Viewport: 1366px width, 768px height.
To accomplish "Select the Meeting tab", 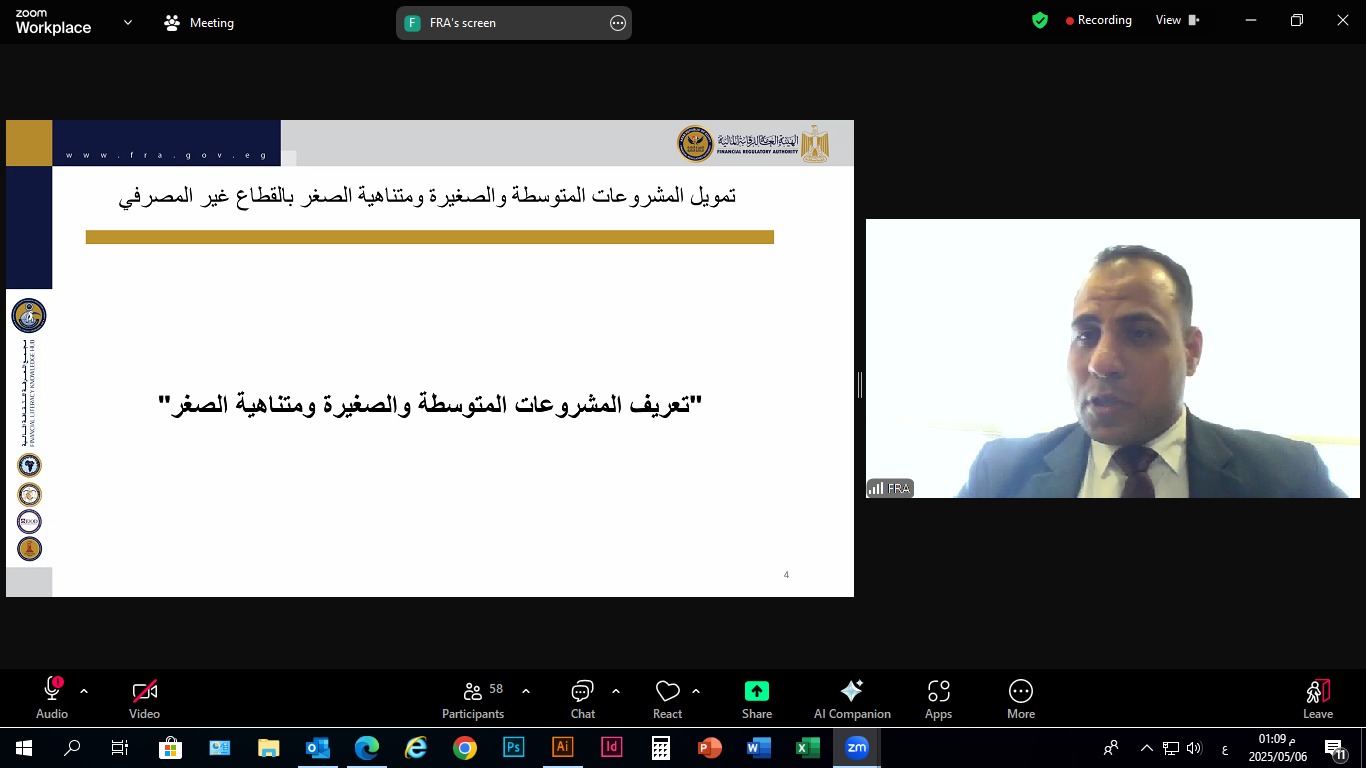I will (199, 22).
